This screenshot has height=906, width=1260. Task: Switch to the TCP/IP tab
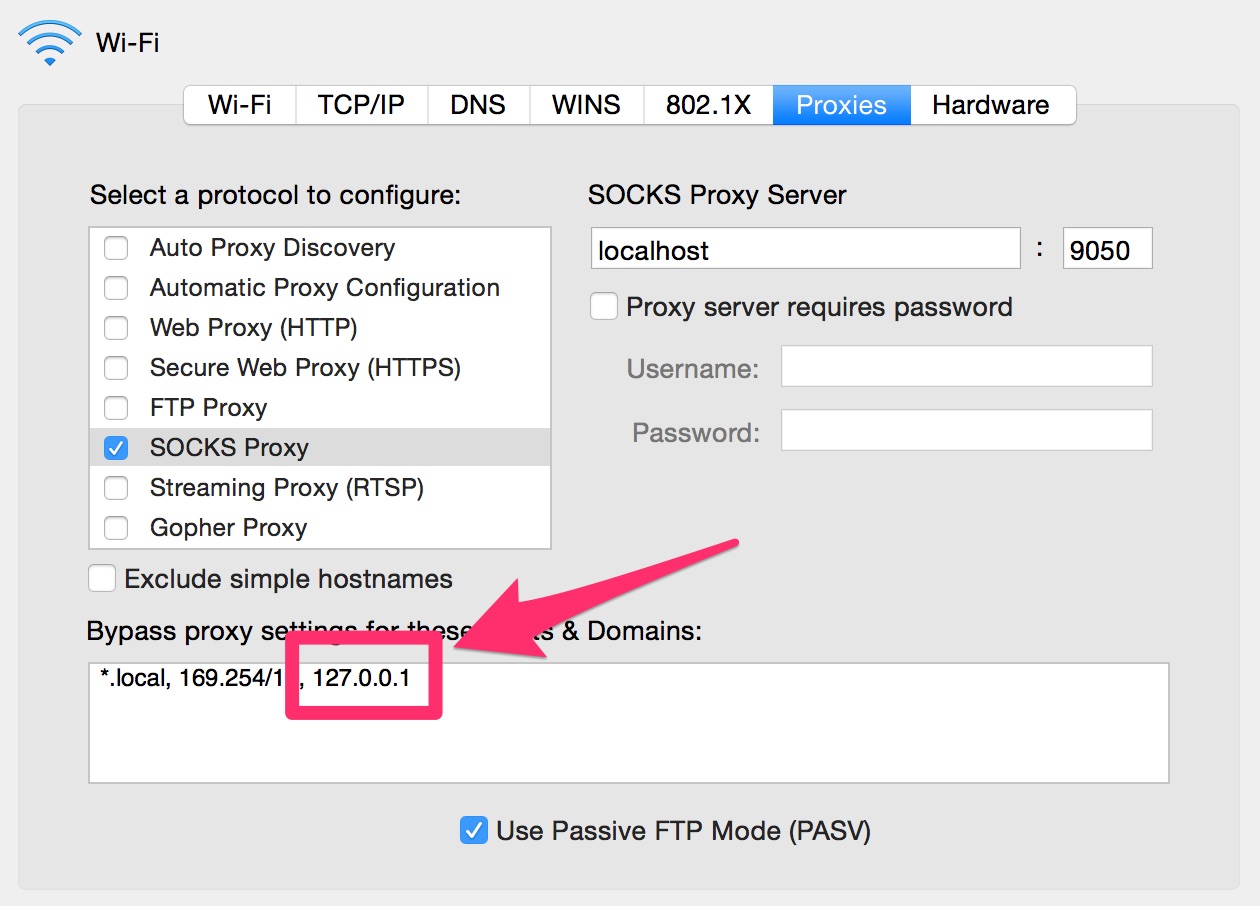[361, 105]
